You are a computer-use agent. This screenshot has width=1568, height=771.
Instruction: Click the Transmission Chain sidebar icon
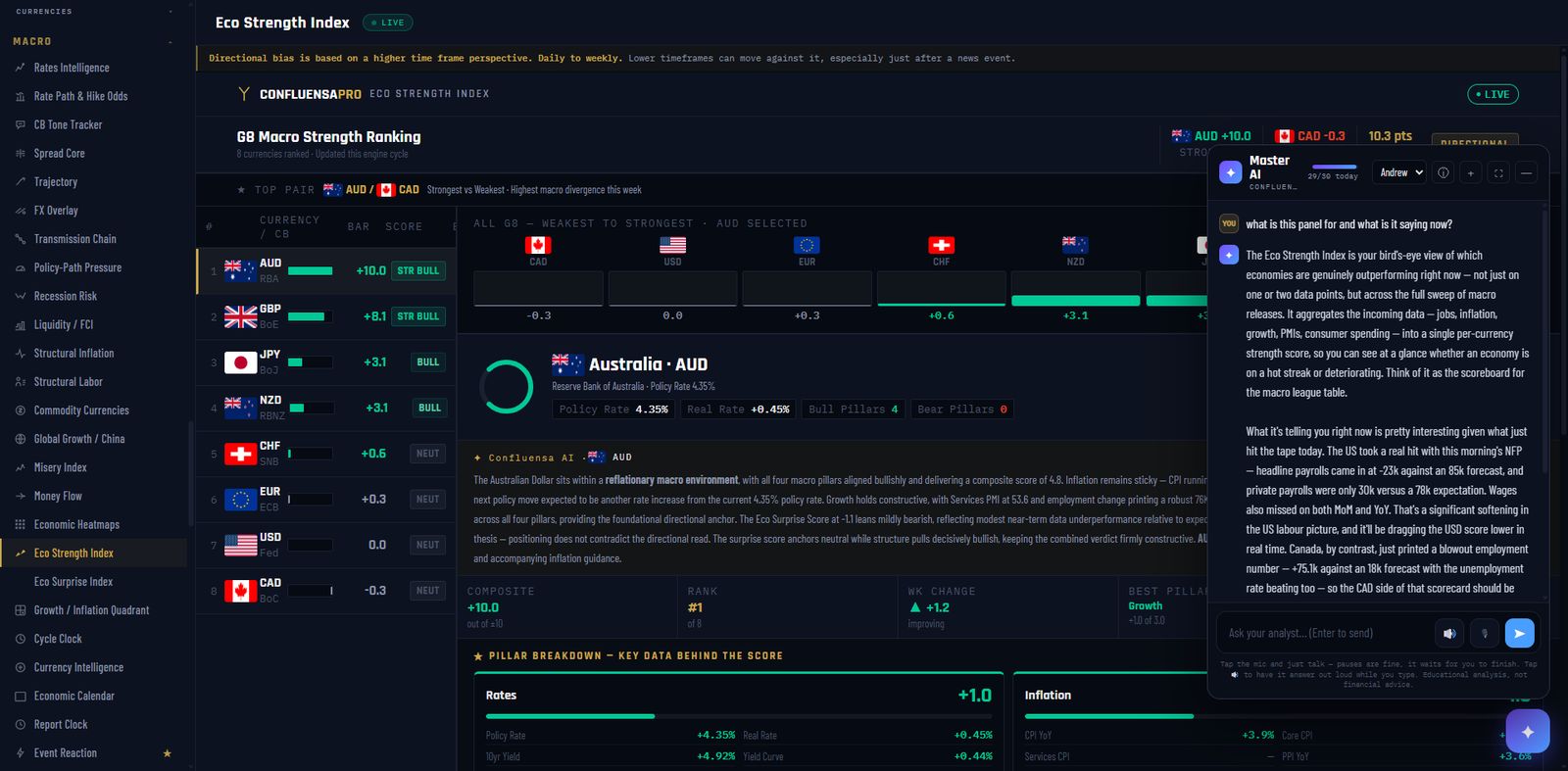[21, 239]
